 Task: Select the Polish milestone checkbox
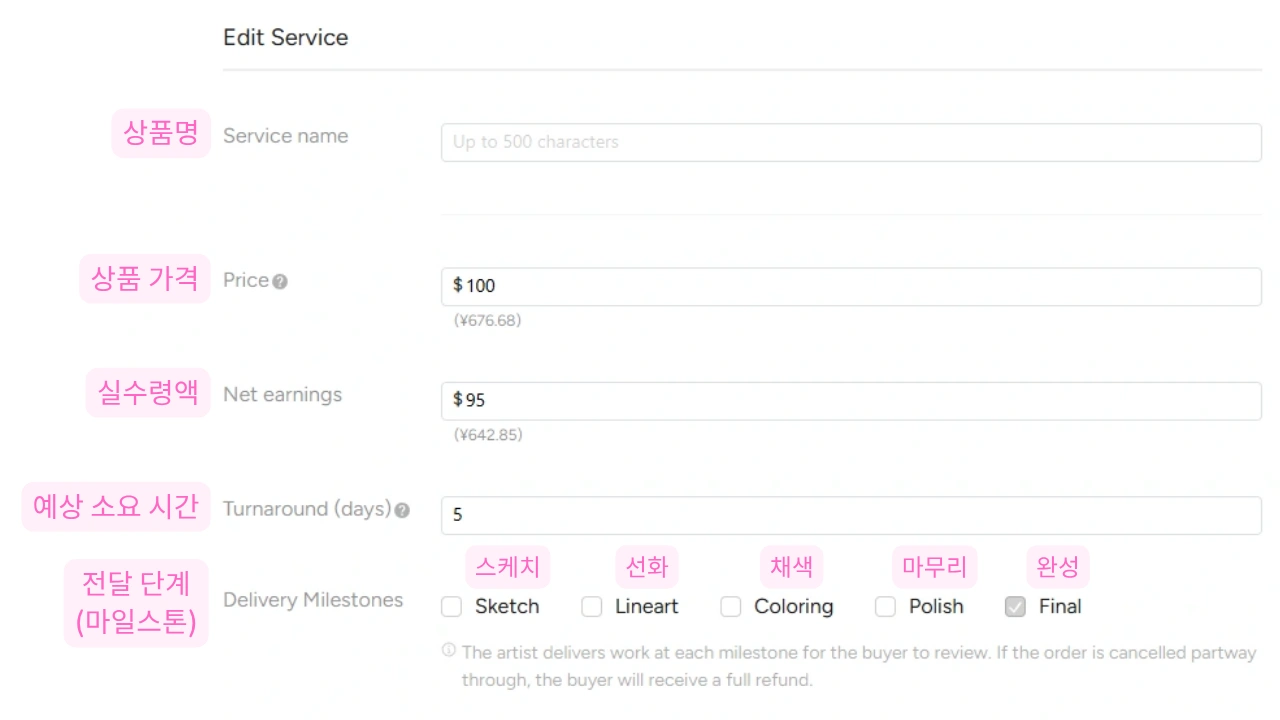(885, 606)
